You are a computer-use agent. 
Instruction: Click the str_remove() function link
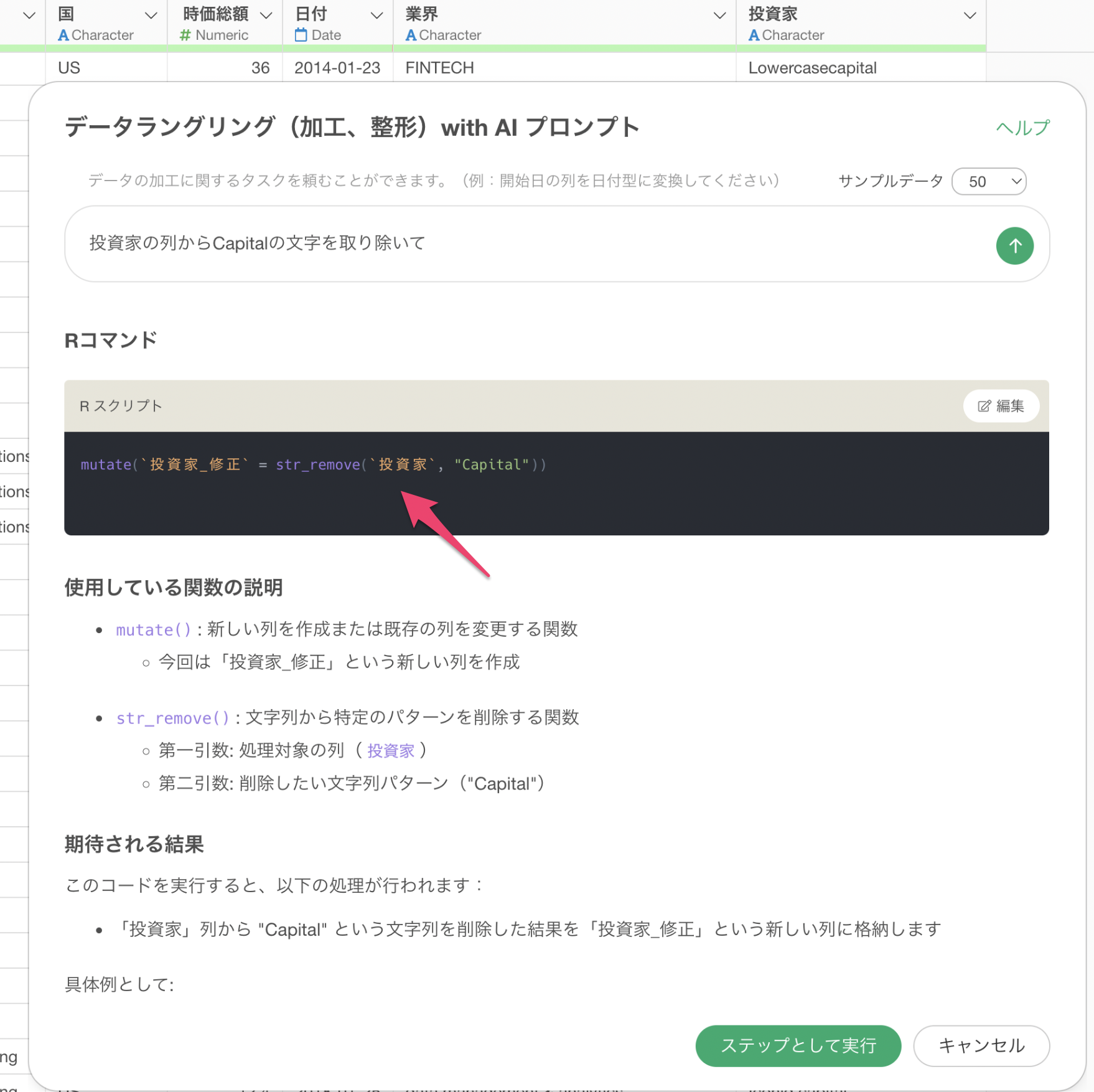(172, 718)
